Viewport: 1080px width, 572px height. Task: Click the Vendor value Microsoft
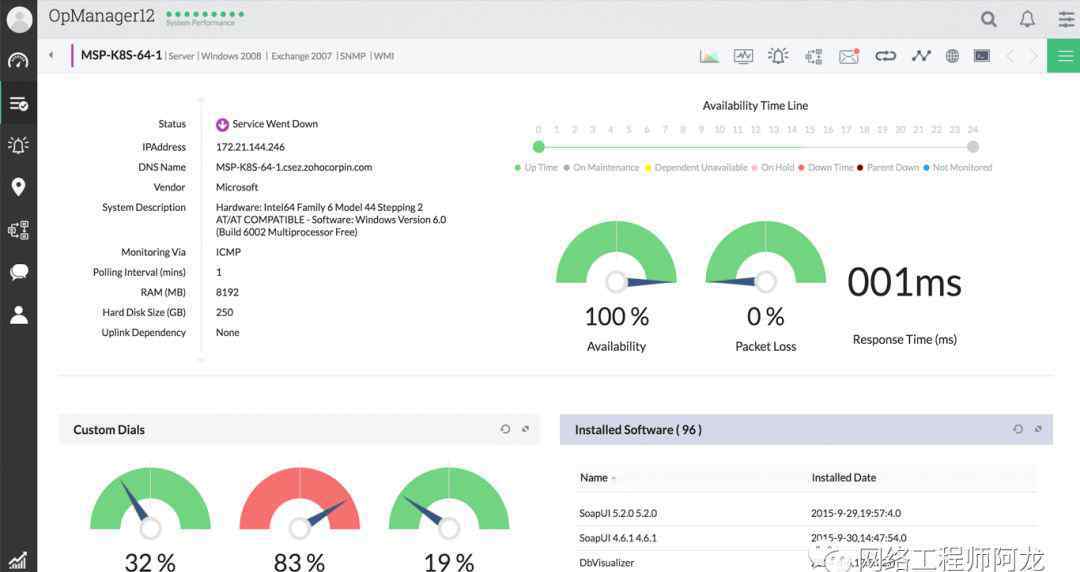click(237, 187)
